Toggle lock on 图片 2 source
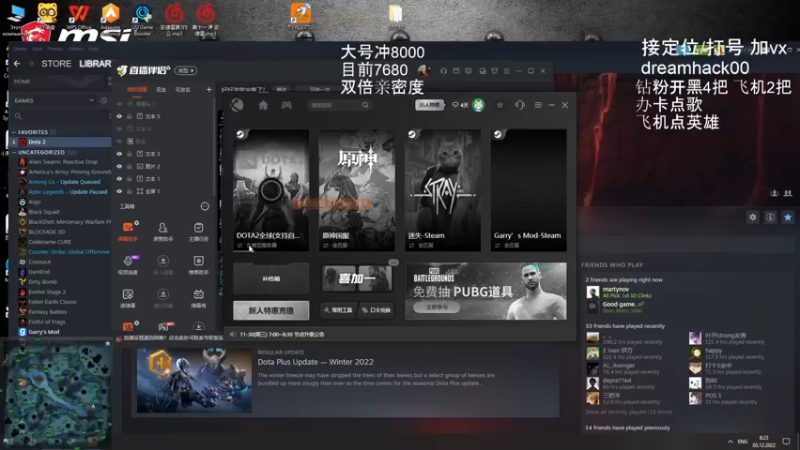The width and height of the screenshot is (800, 450). click(130, 166)
